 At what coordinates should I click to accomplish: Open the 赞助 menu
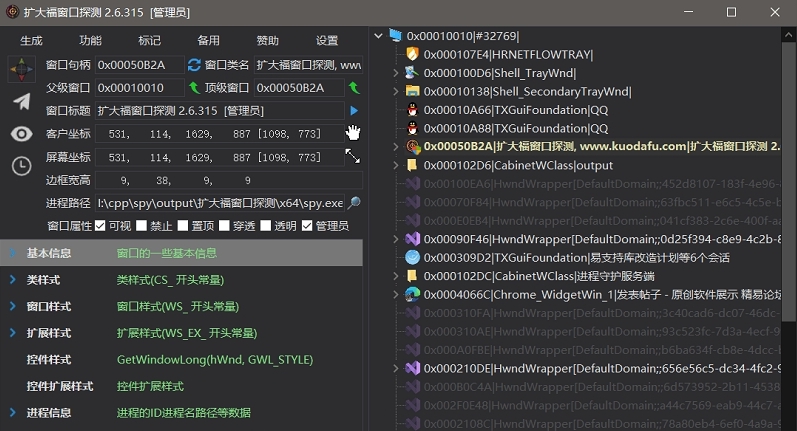pos(267,41)
